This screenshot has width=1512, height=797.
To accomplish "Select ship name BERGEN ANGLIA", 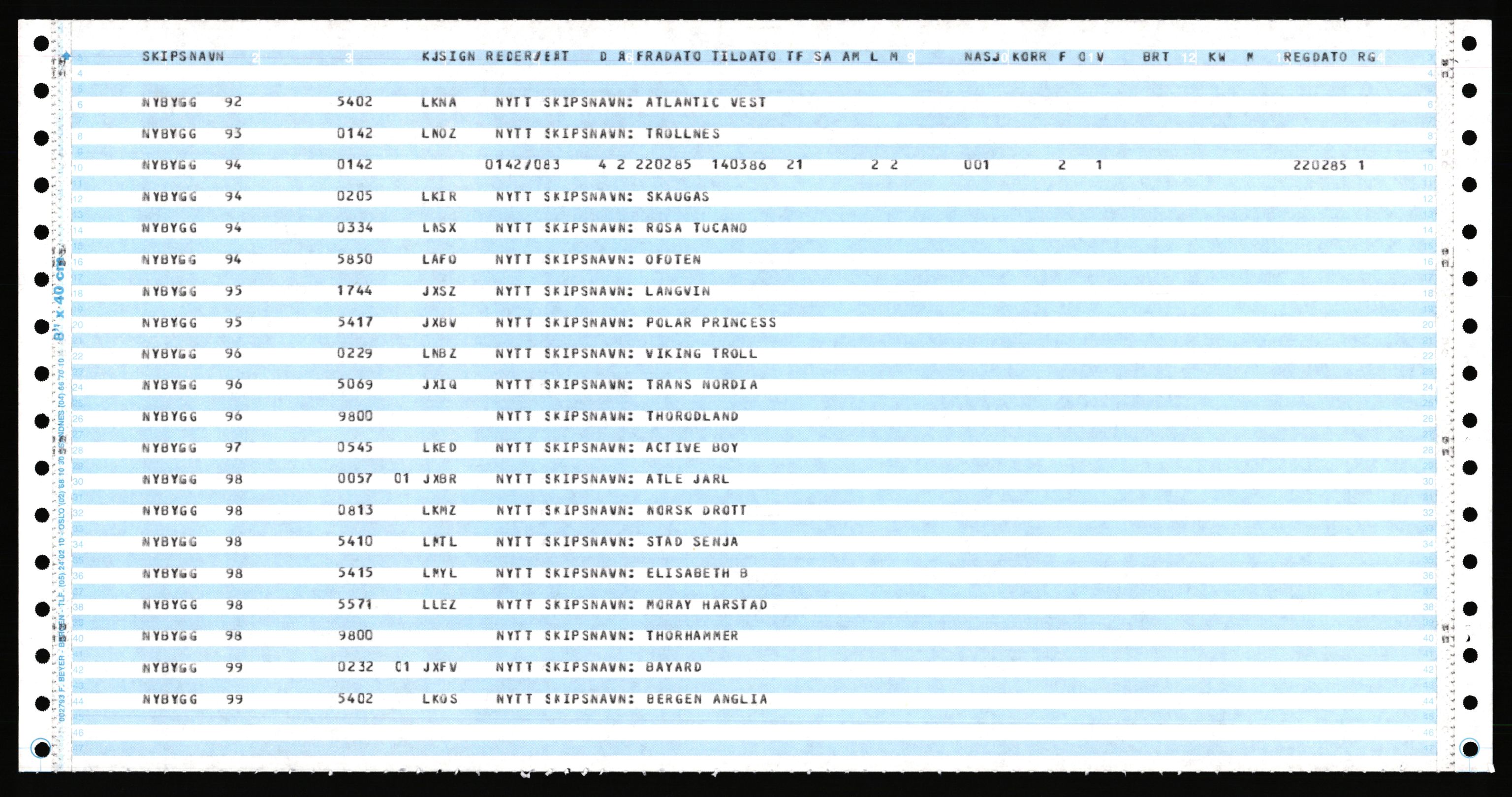I will (707, 699).
